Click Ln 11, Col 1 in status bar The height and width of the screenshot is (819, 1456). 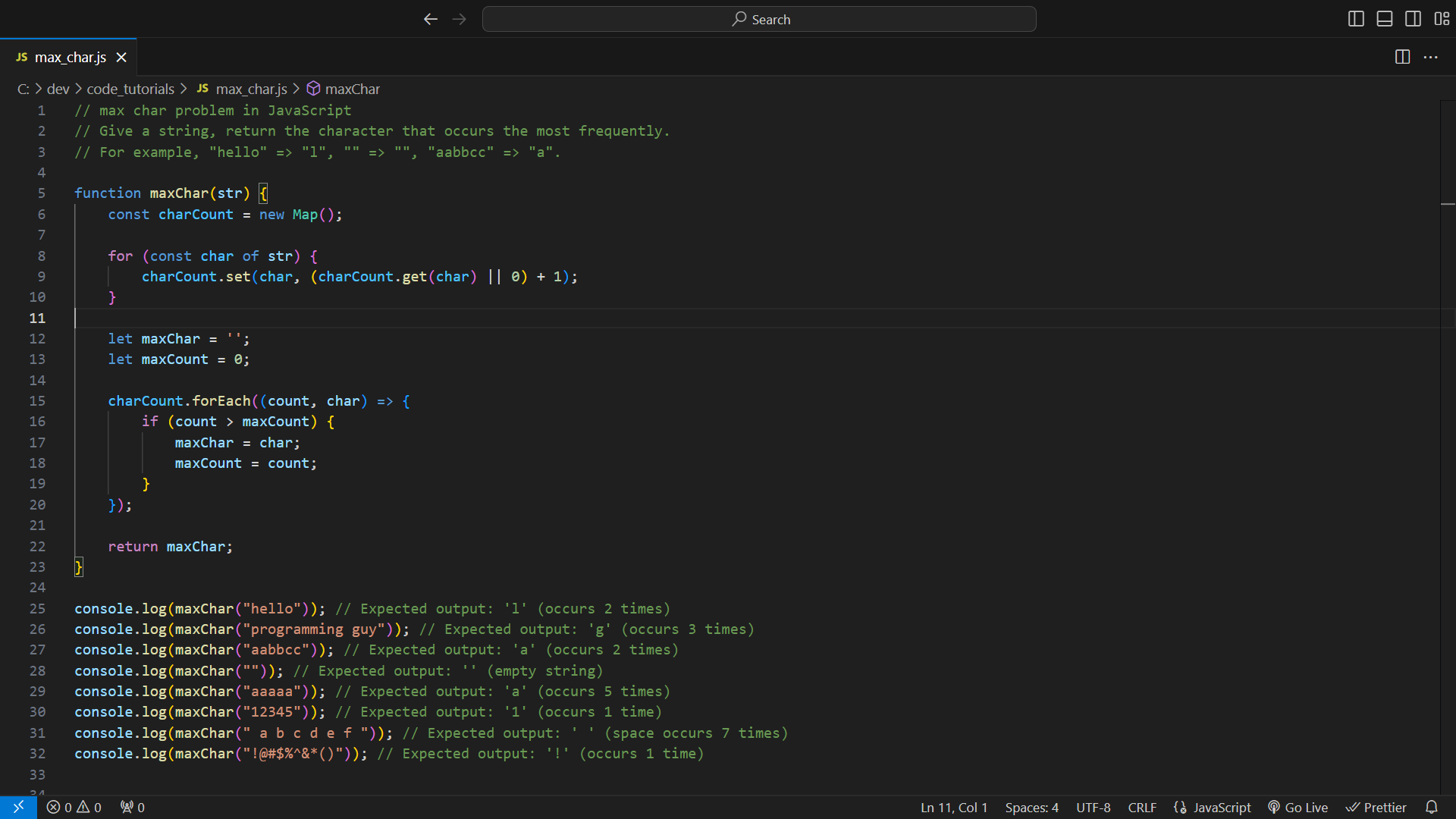[954, 808]
